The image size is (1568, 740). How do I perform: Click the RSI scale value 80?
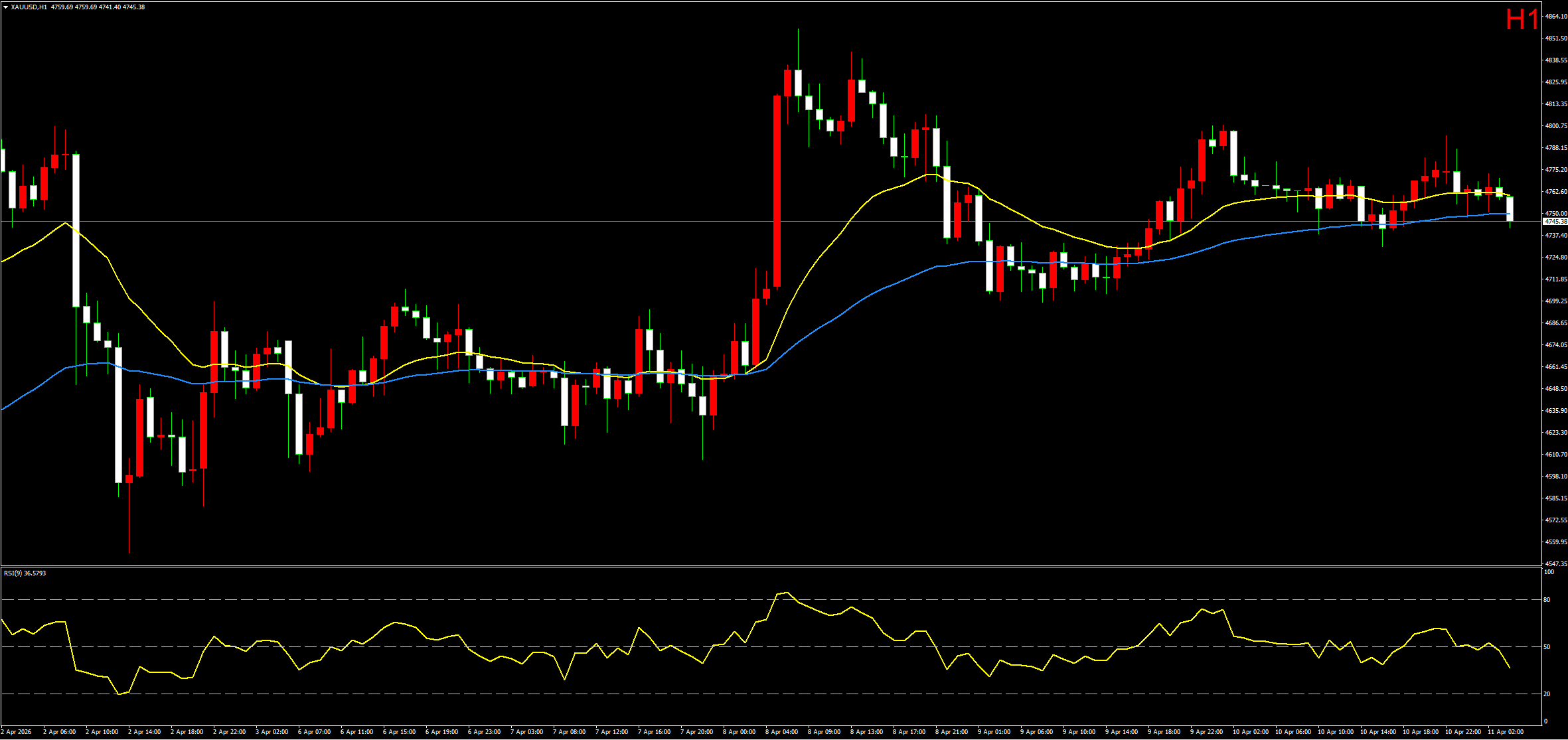tap(1547, 600)
